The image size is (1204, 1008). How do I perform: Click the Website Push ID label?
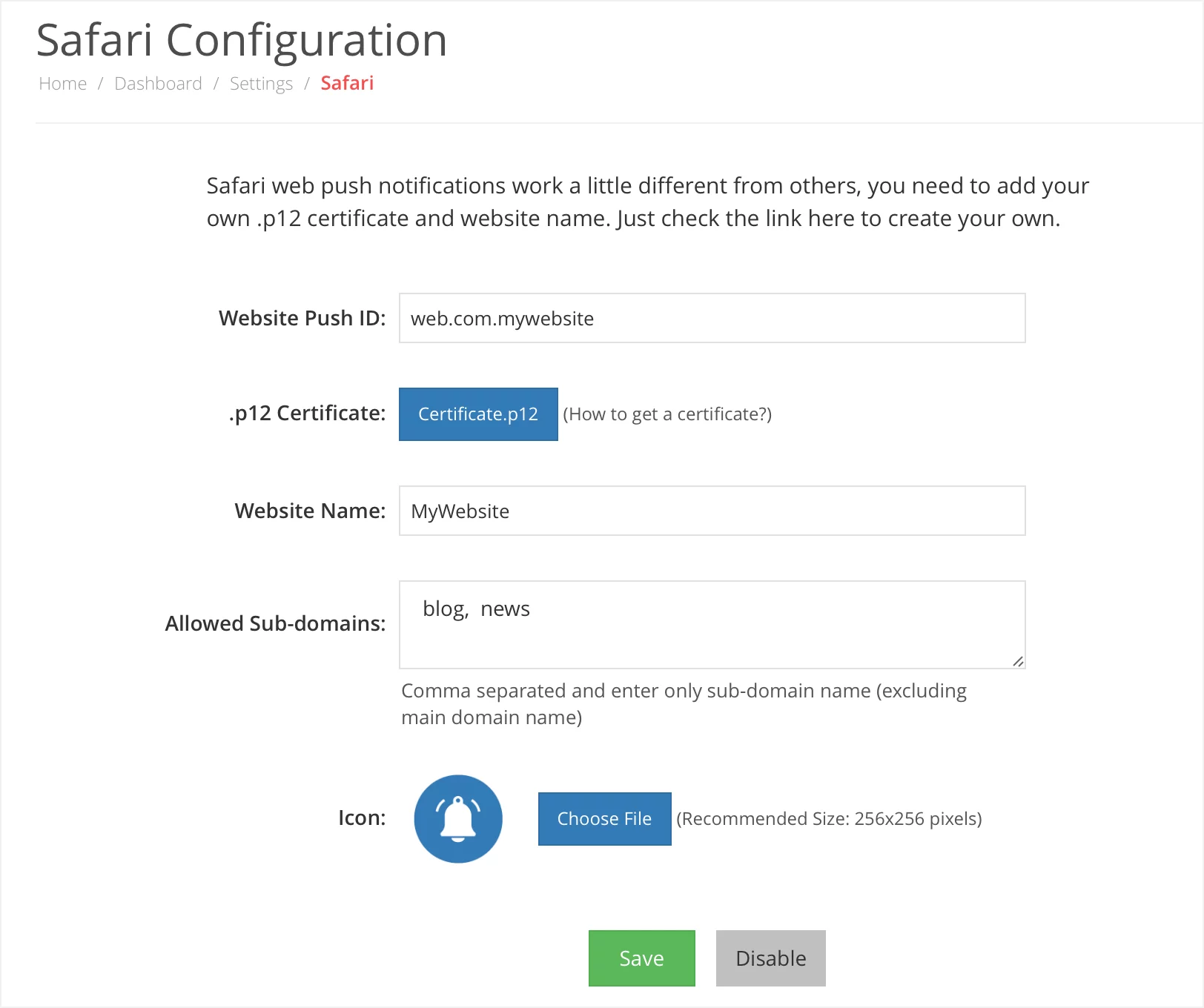(x=302, y=318)
